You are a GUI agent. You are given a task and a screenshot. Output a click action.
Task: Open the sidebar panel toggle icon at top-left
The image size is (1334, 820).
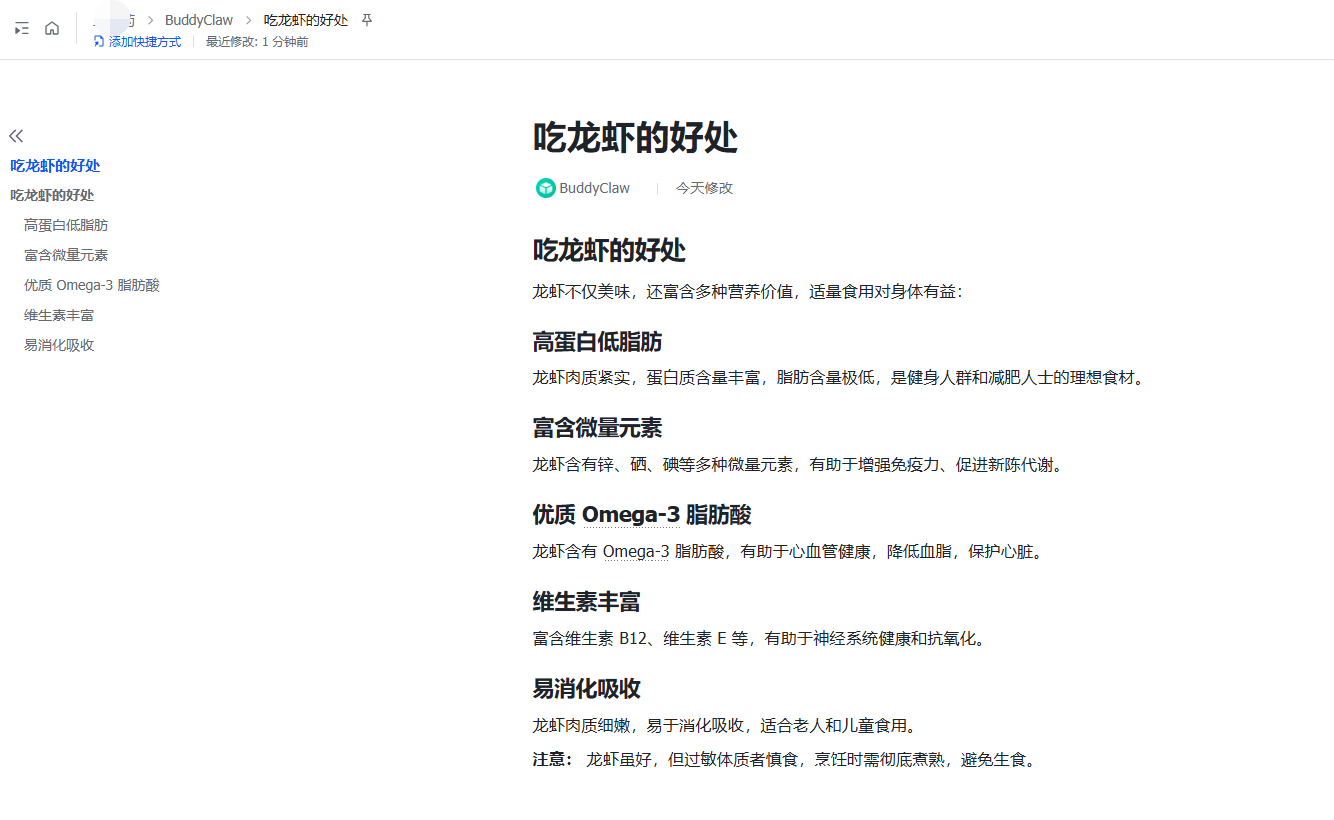[21, 28]
